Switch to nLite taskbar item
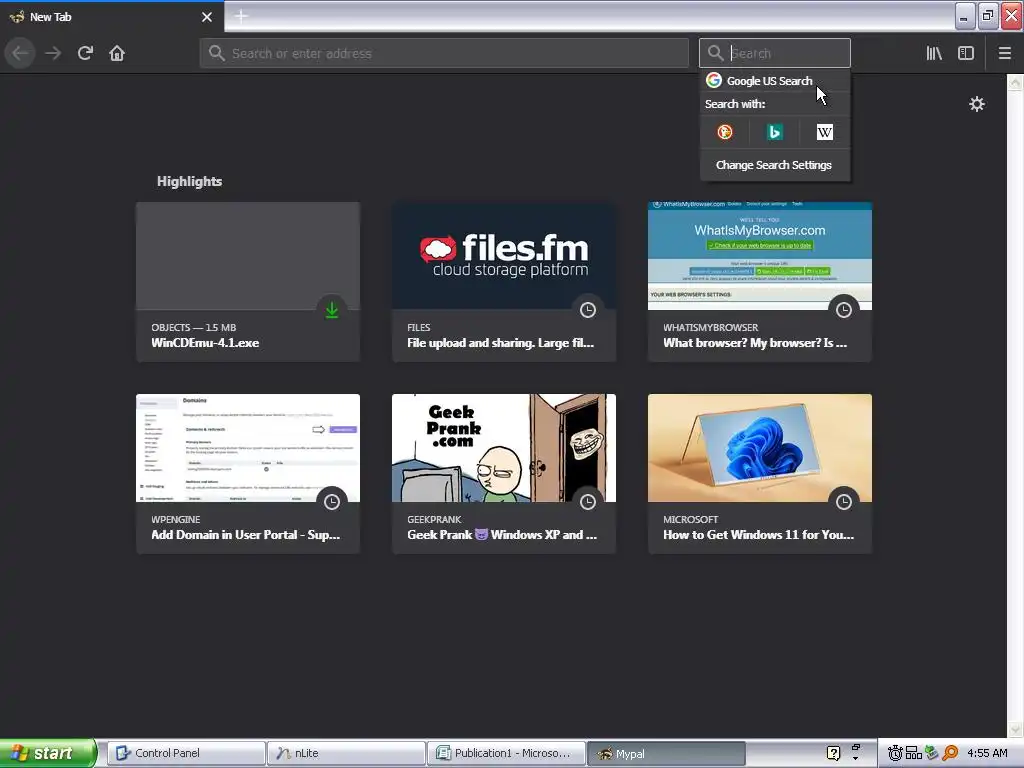This screenshot has height=768, width=1024. coord(345,753)
